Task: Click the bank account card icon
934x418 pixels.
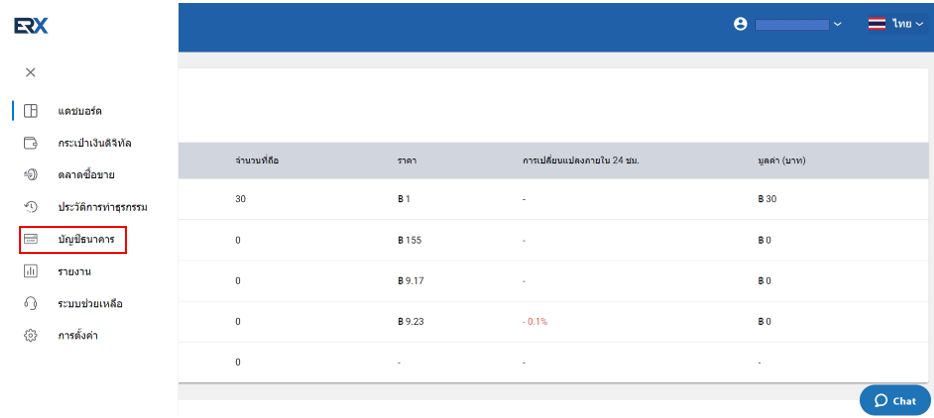Action: [30, 239]
